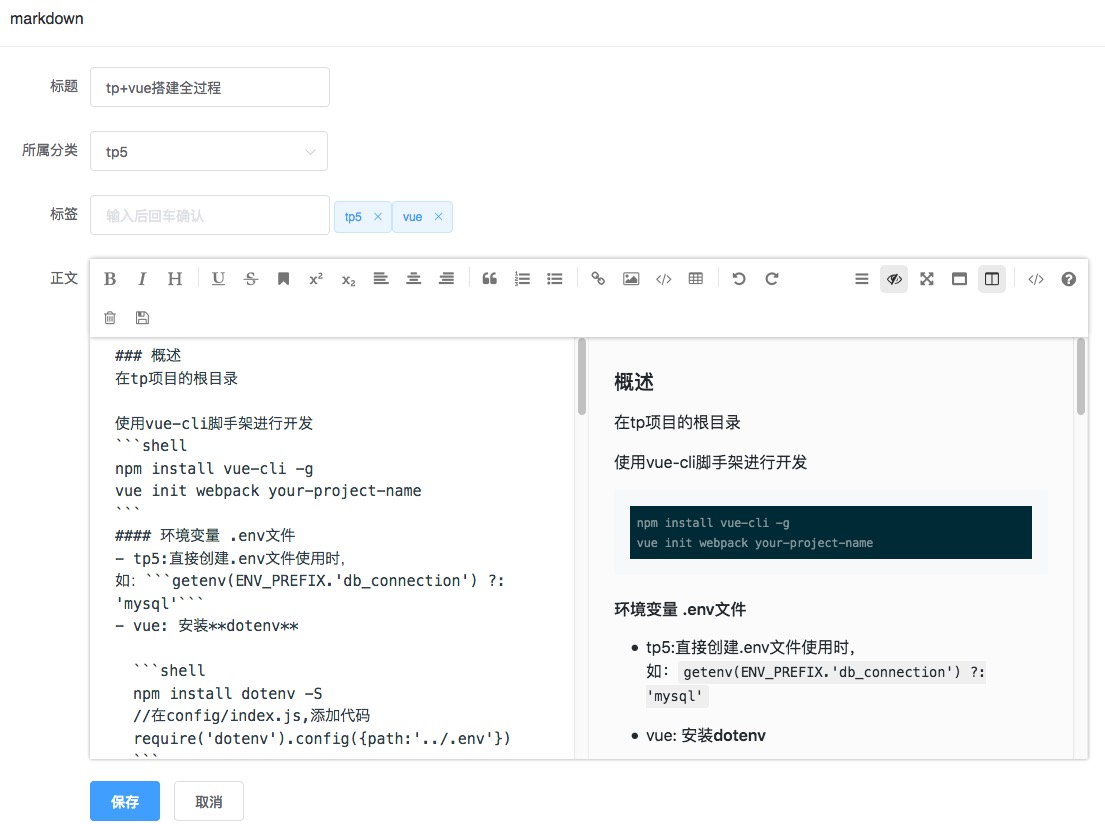Remove the vue tag
This screenshot has width=1105, height=824.
(438, 216)
